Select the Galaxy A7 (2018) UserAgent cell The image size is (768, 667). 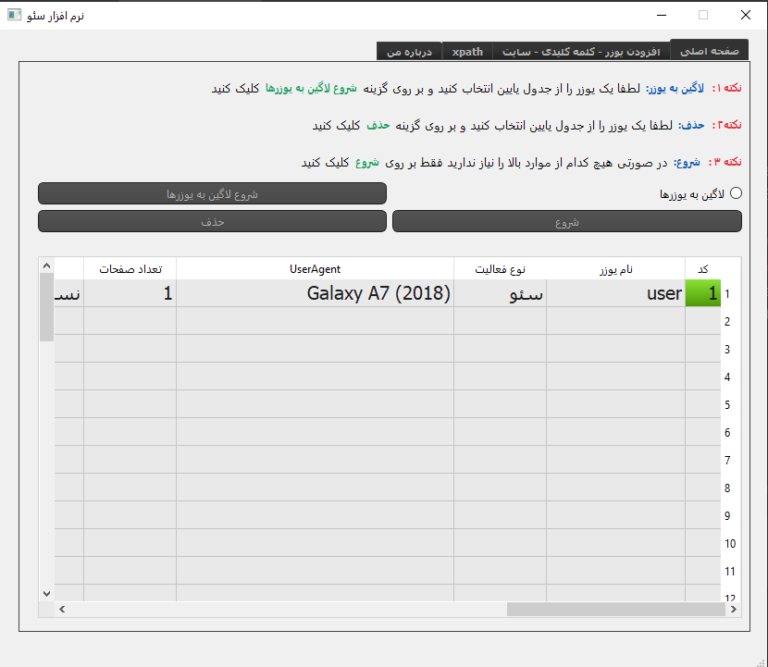click(315, 294)
